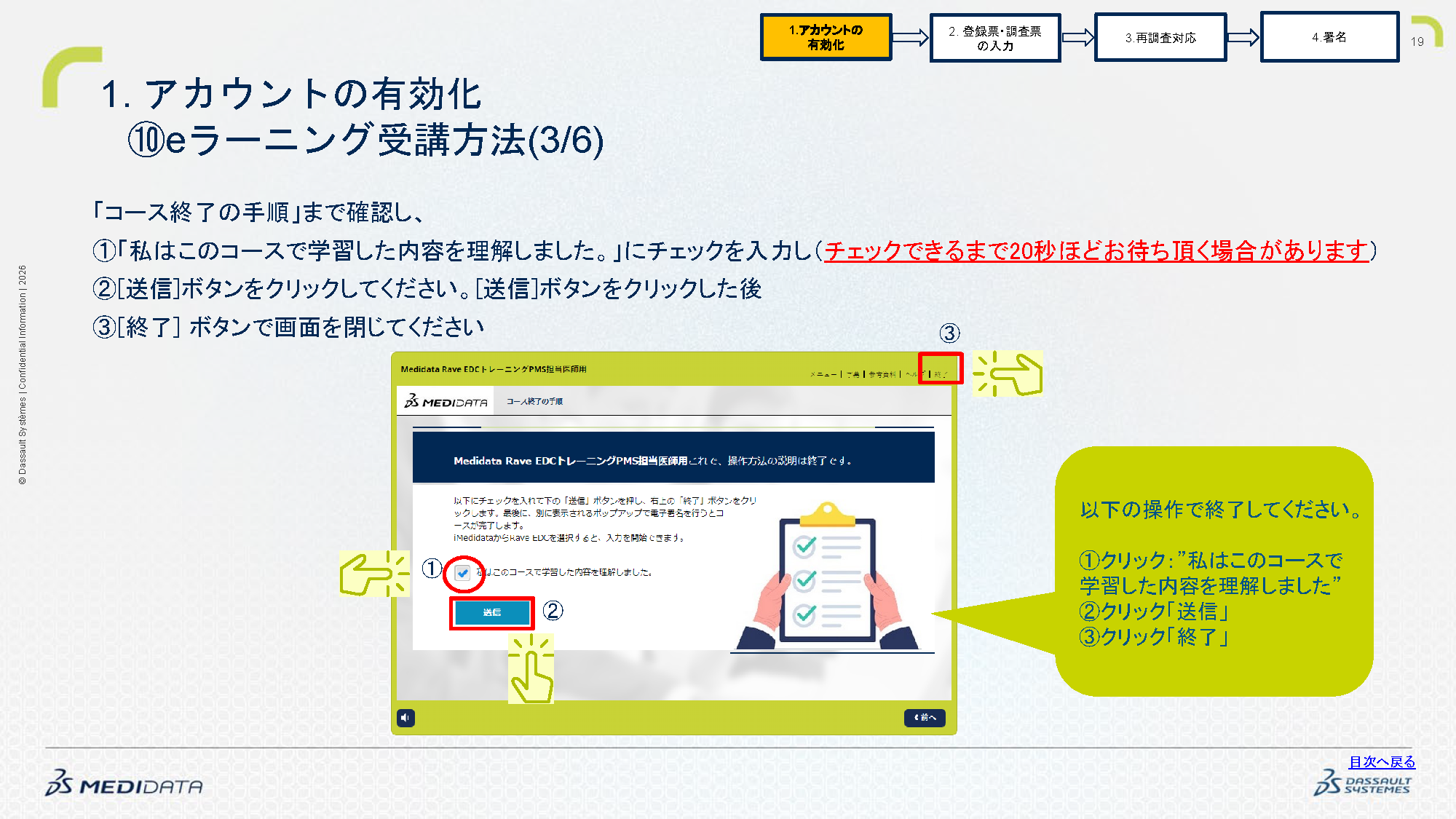
Task: Open the メニュー item in the course header
Action: (x=823, y=374)
